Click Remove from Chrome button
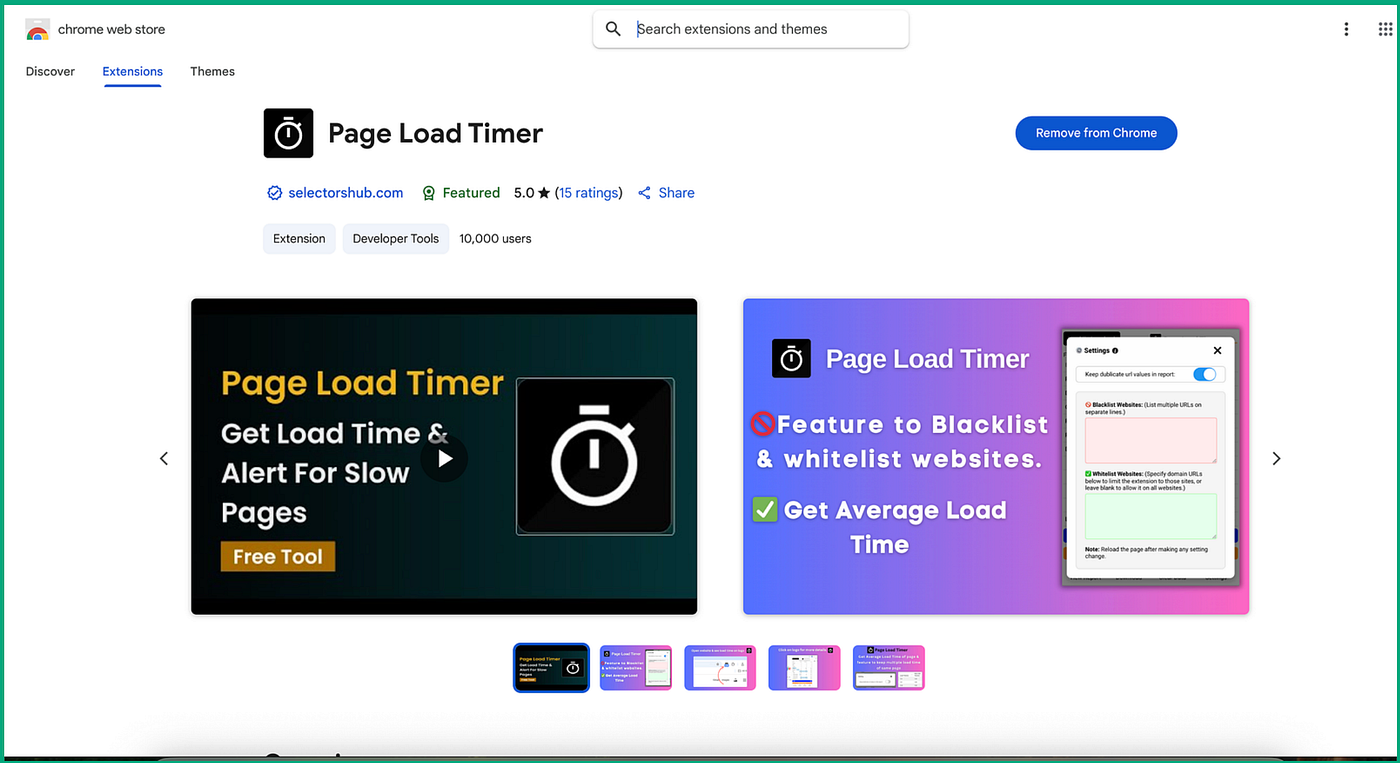1400x763 pixels. click(x=1096, y=133)
